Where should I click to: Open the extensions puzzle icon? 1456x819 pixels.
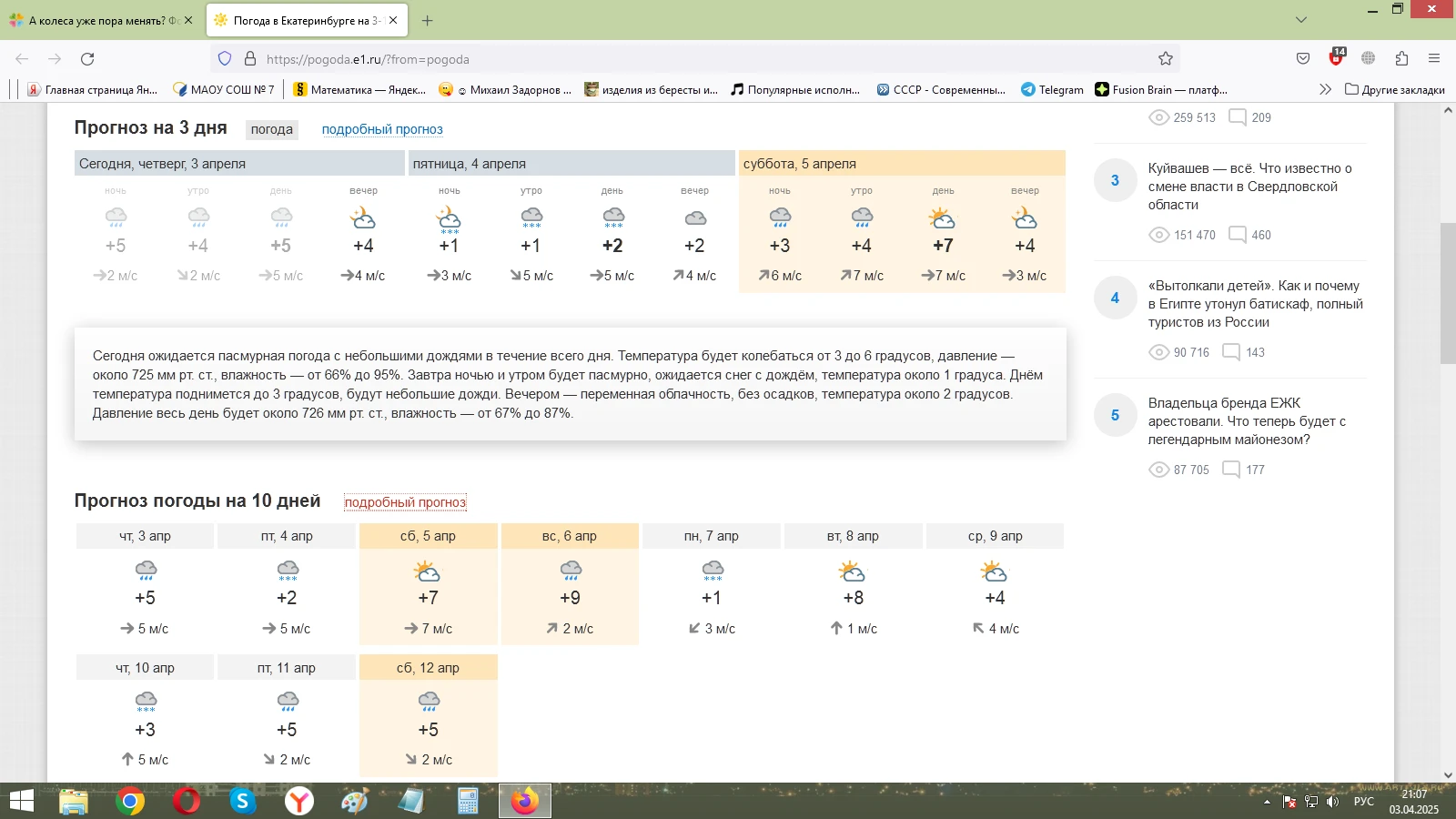[x=1401, y=59]
